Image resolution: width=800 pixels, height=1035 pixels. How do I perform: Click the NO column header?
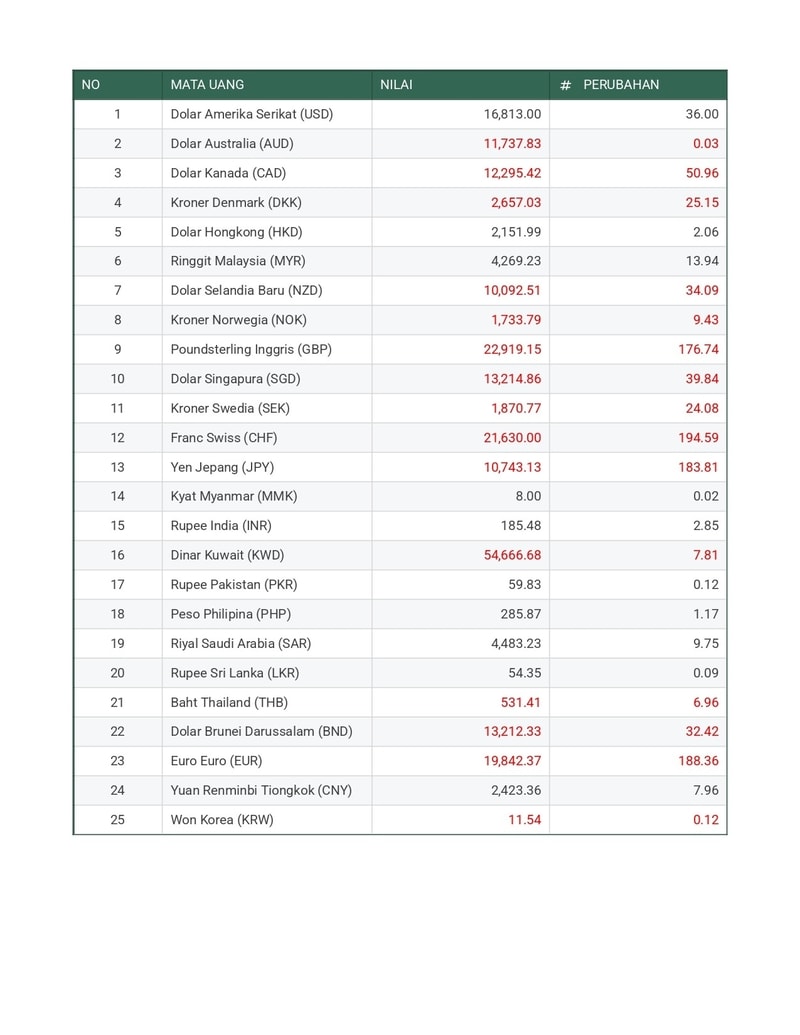coord(91,85)
